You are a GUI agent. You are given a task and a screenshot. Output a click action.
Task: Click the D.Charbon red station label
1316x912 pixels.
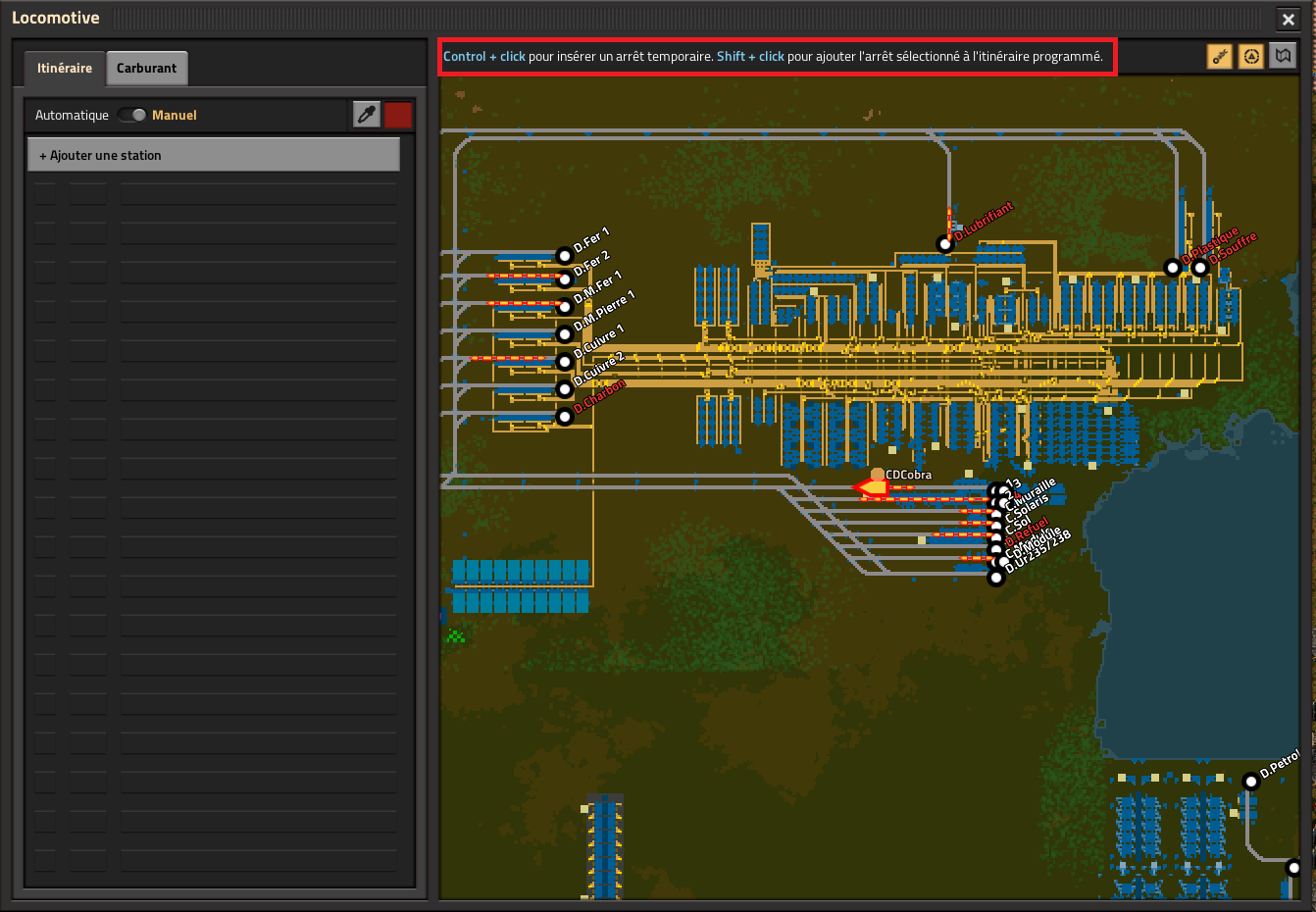coord(599,396)
